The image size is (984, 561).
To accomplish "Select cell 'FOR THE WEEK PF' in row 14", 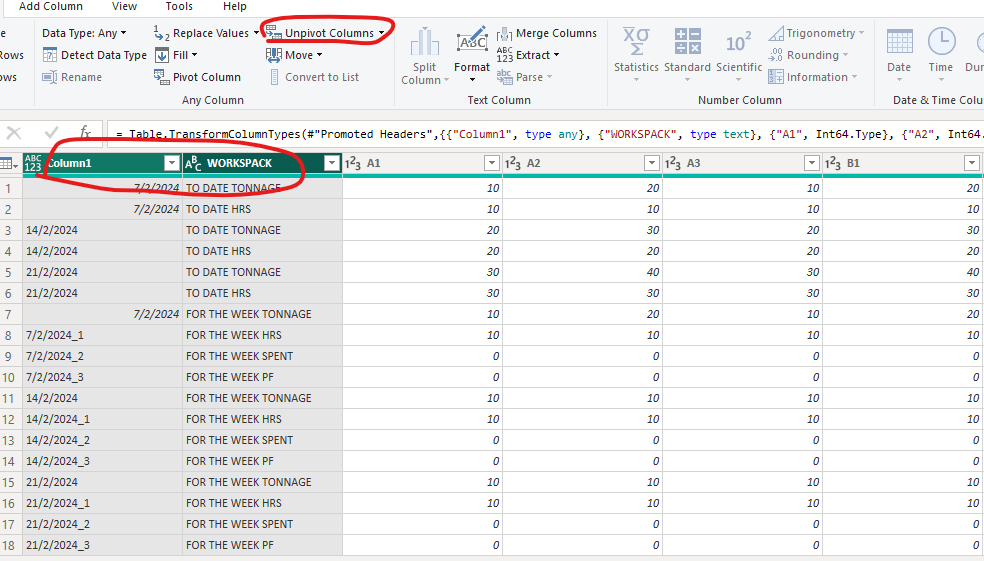I will pos(262,461).
